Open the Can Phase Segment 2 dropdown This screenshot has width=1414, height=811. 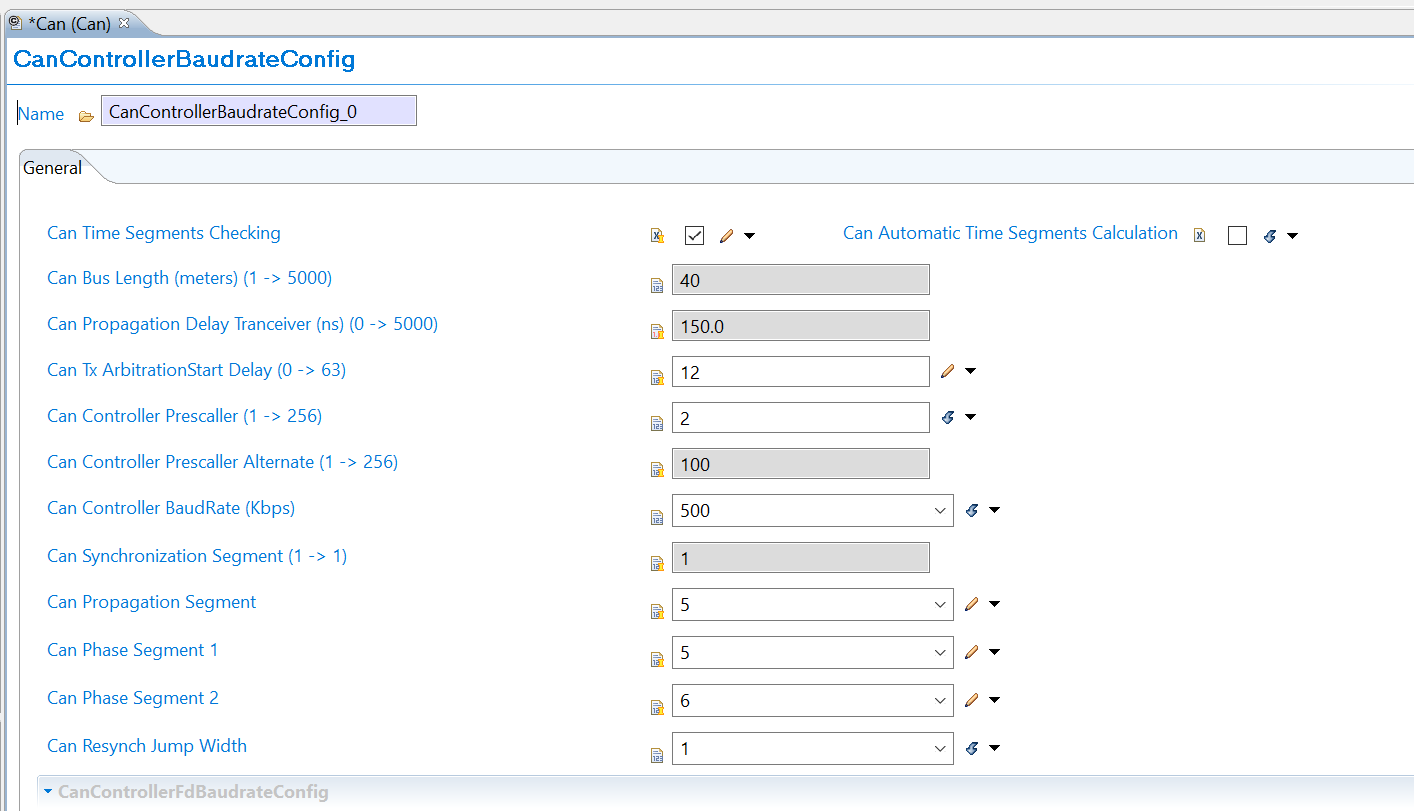[x=939, y=700]
